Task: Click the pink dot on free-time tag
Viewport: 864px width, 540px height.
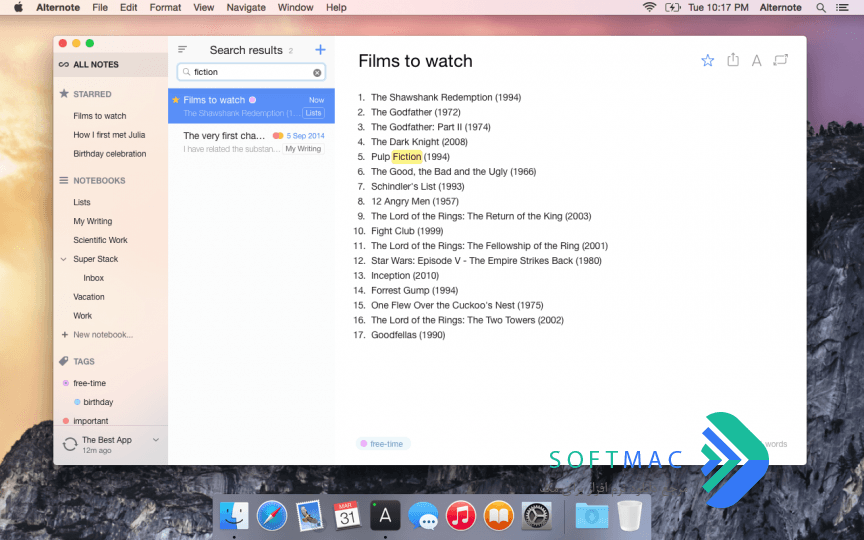Action: pos(66,383)
